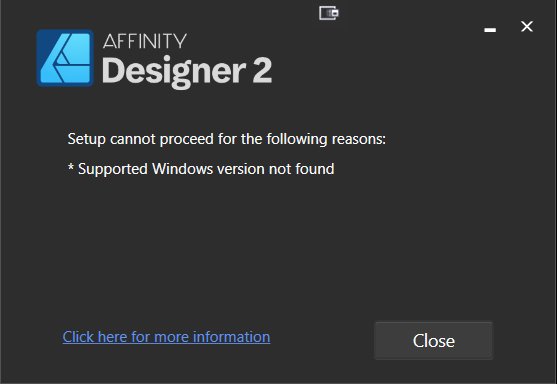
Task: Click the small display icon at top
Action: (329, 13)
